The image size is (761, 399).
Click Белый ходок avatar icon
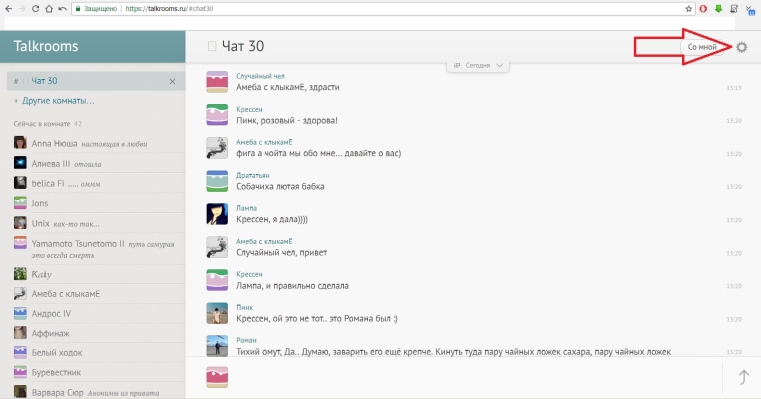pos(20,352)
